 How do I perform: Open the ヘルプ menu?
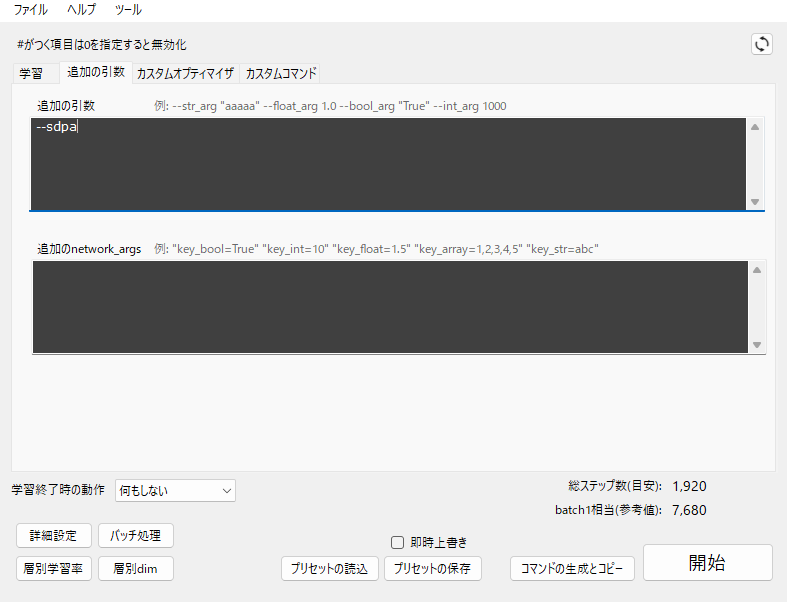click(x=81, y=10)
